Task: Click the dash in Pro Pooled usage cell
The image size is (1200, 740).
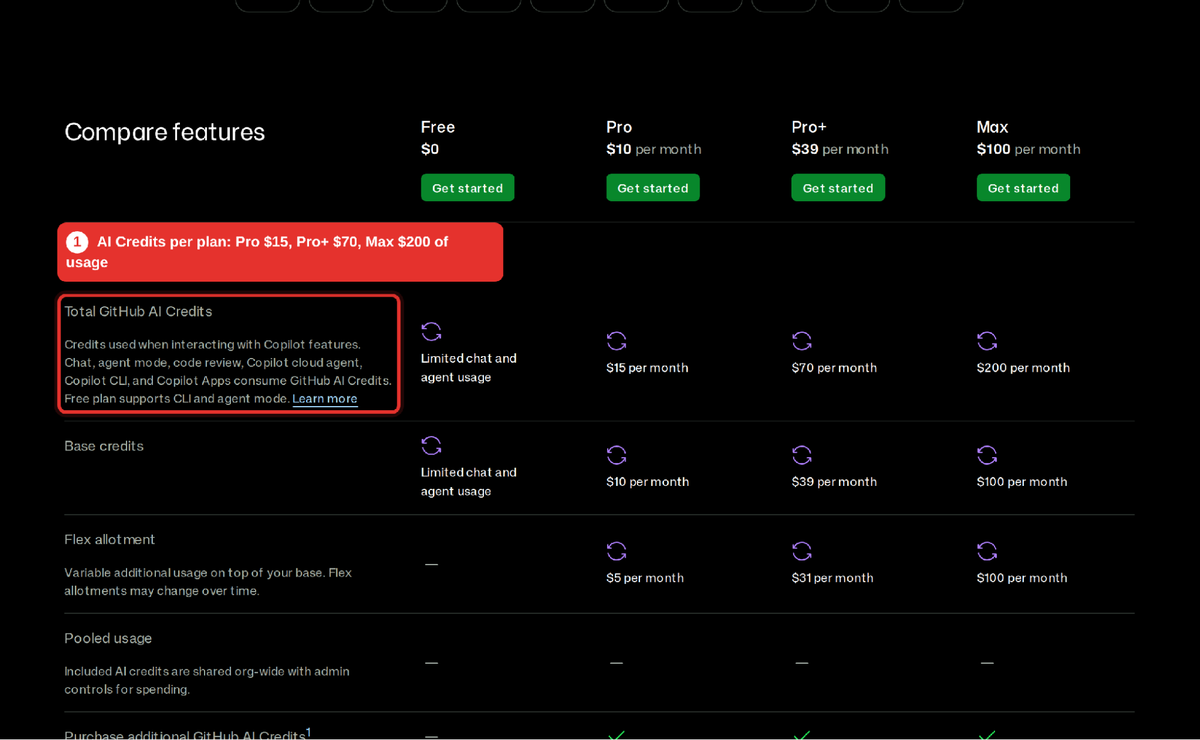Action: pos(617,663)
